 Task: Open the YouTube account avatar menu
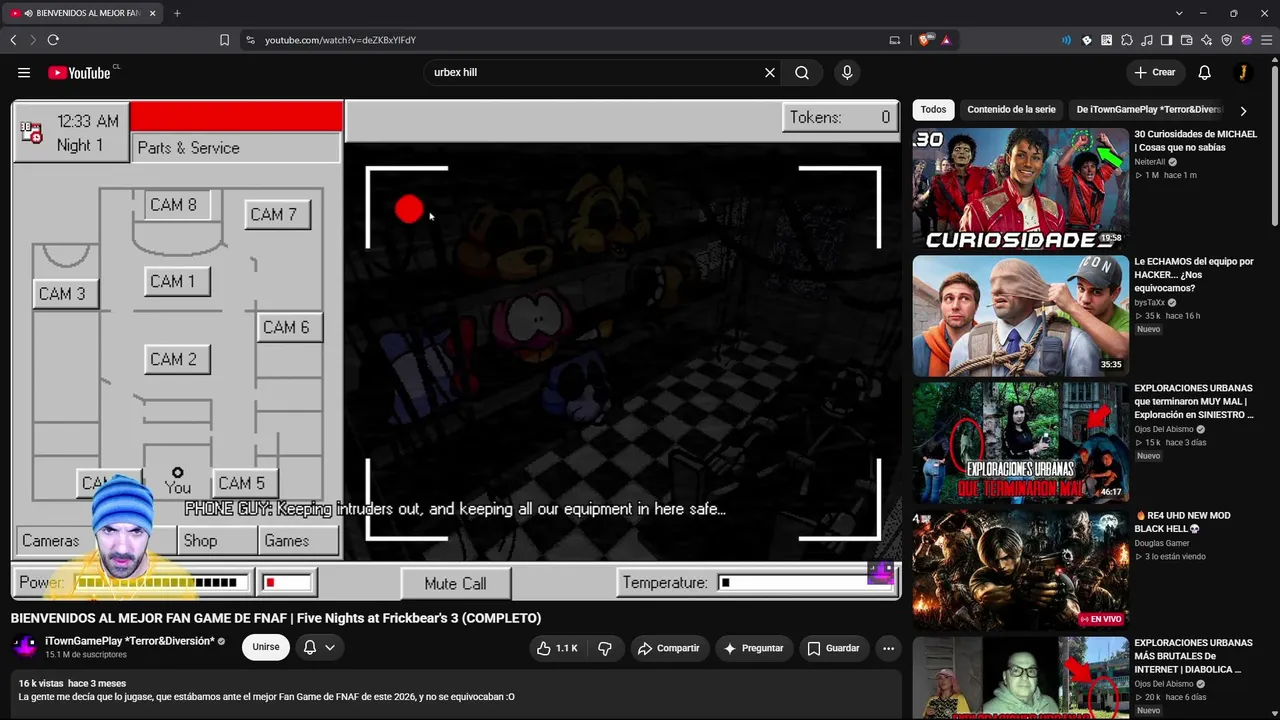[x=1243, y=72]
